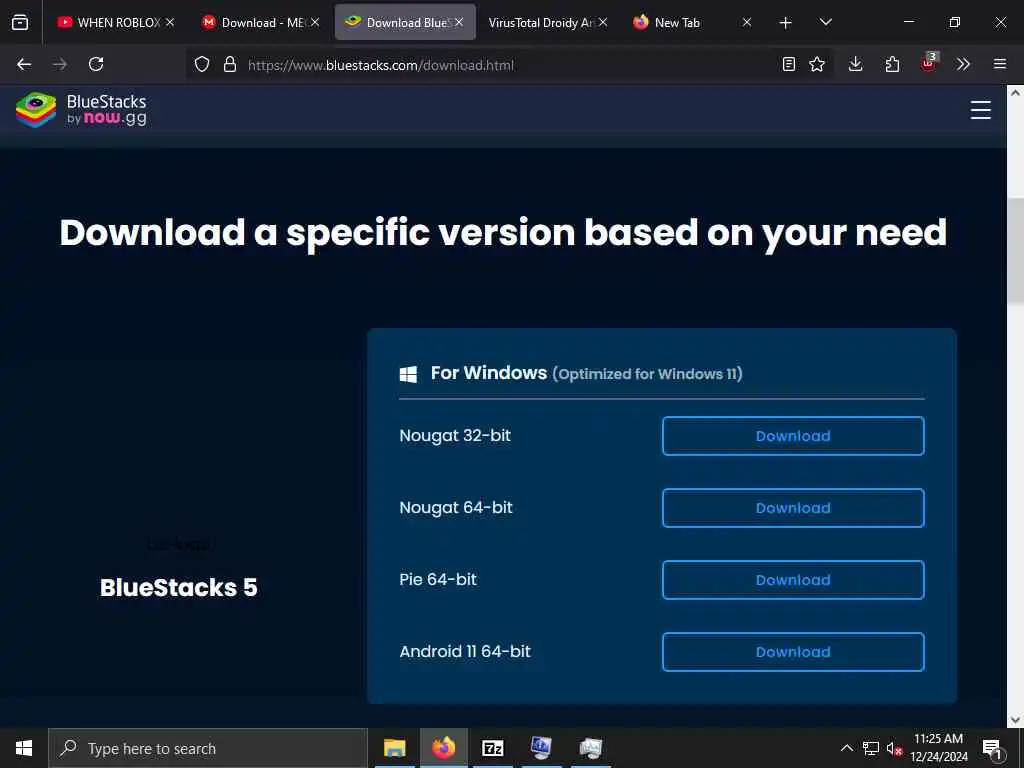This screenshot has width=1024, height=768.
Task: Close the Download BlueStacks tab
Action: (x=459, y=22)
